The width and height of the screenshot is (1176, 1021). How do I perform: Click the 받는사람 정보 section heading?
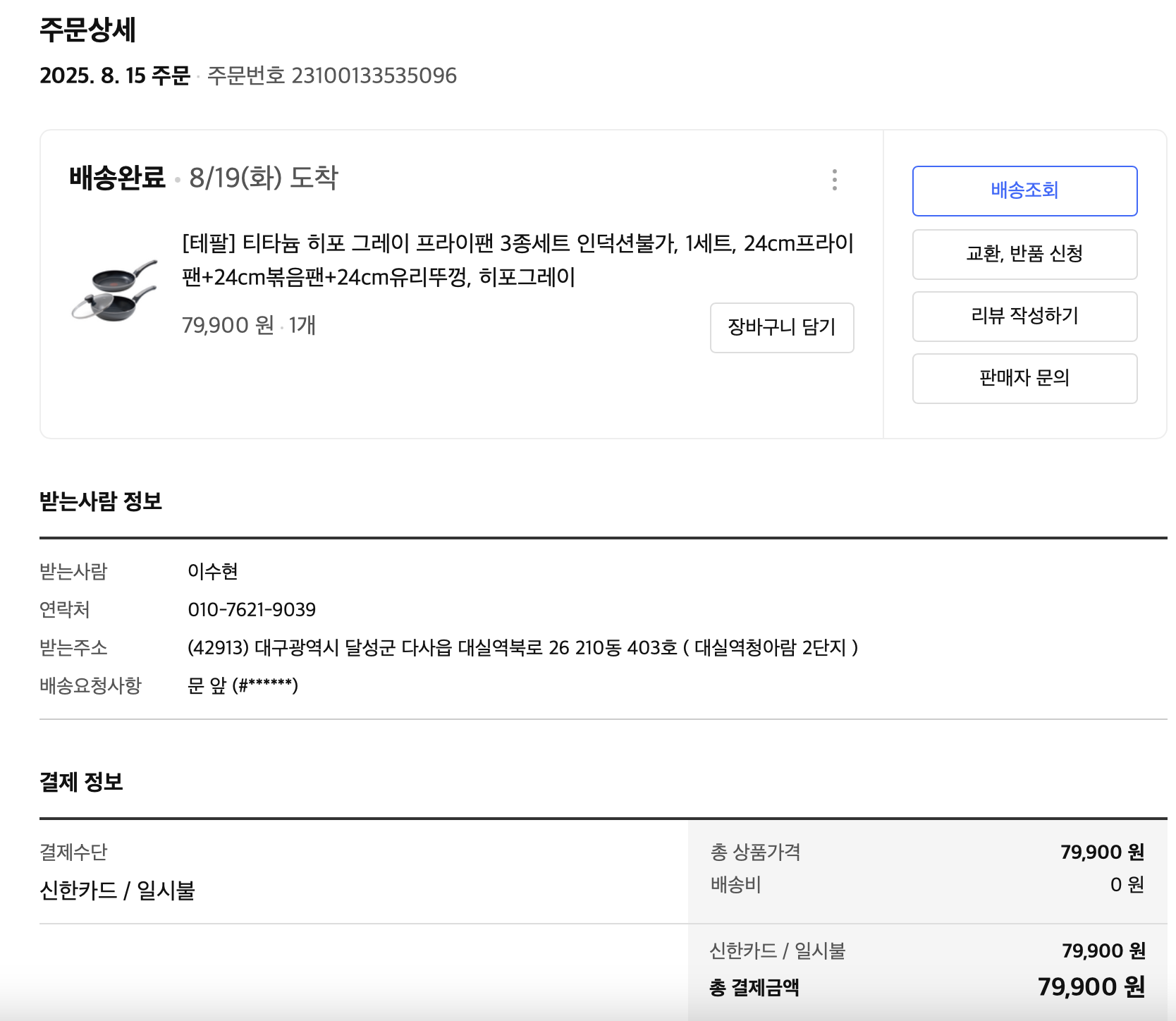click(x=101, y=501)
